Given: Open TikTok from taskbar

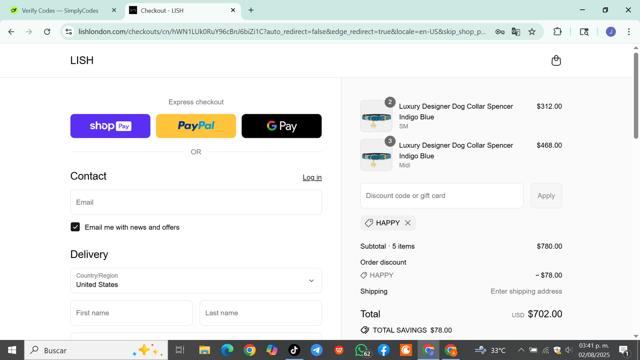Looking at the screenshot, I should pyautogui.click(x=294, y=350).
